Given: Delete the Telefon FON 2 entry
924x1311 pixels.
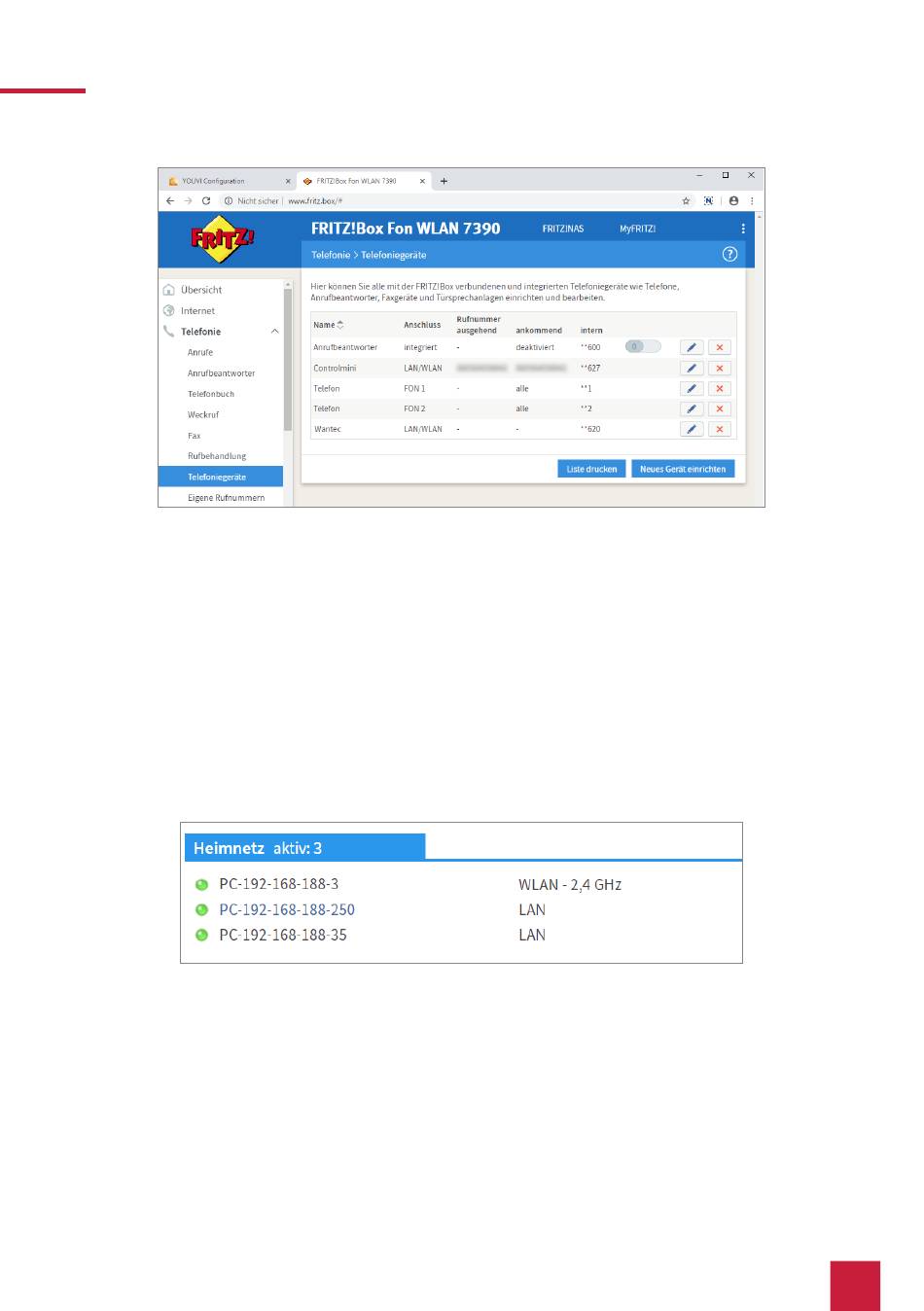Looking at the screenshot, I should [x=720, y=408].
